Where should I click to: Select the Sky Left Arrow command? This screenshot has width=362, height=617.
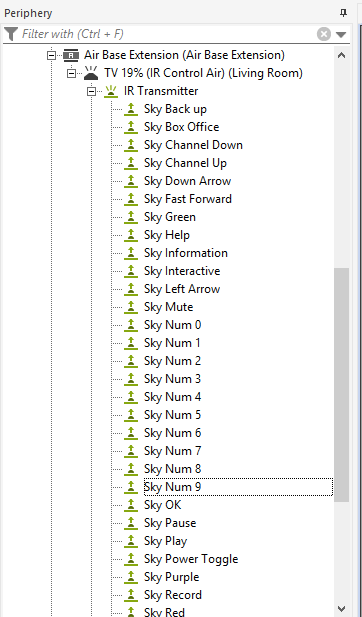[182, 289]
